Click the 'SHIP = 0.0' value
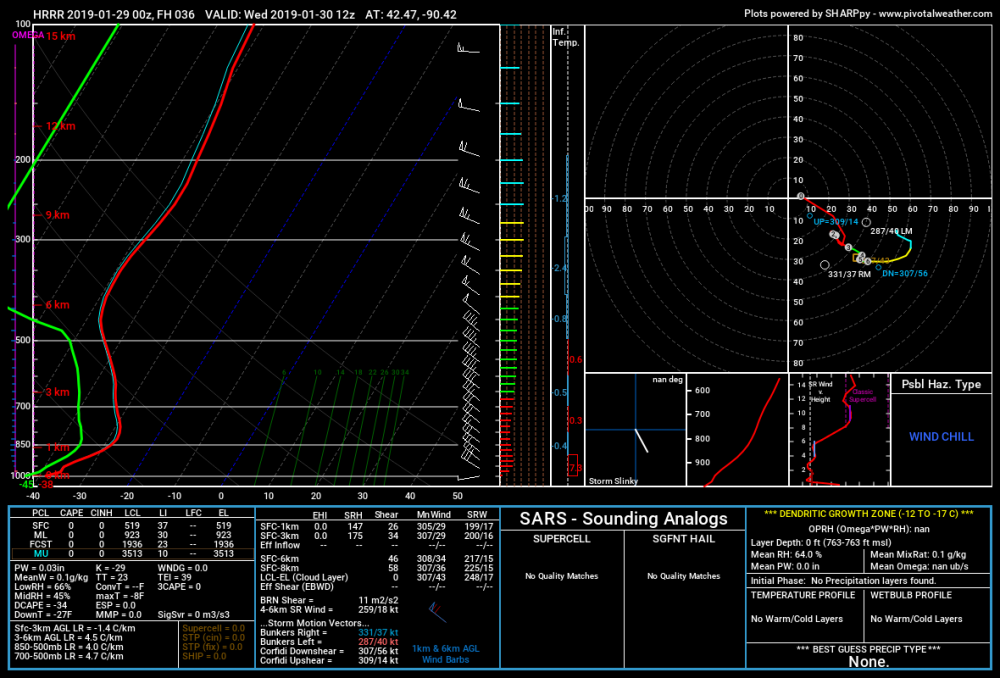The height and width of the screenshot is (678, 1000). coord(204,656)
